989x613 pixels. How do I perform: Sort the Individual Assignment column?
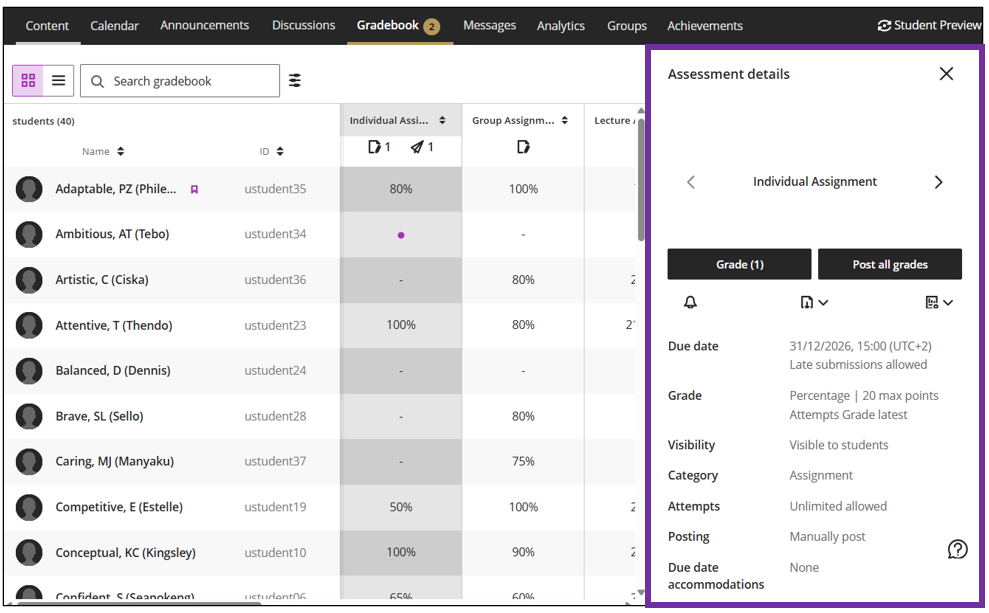442,120
